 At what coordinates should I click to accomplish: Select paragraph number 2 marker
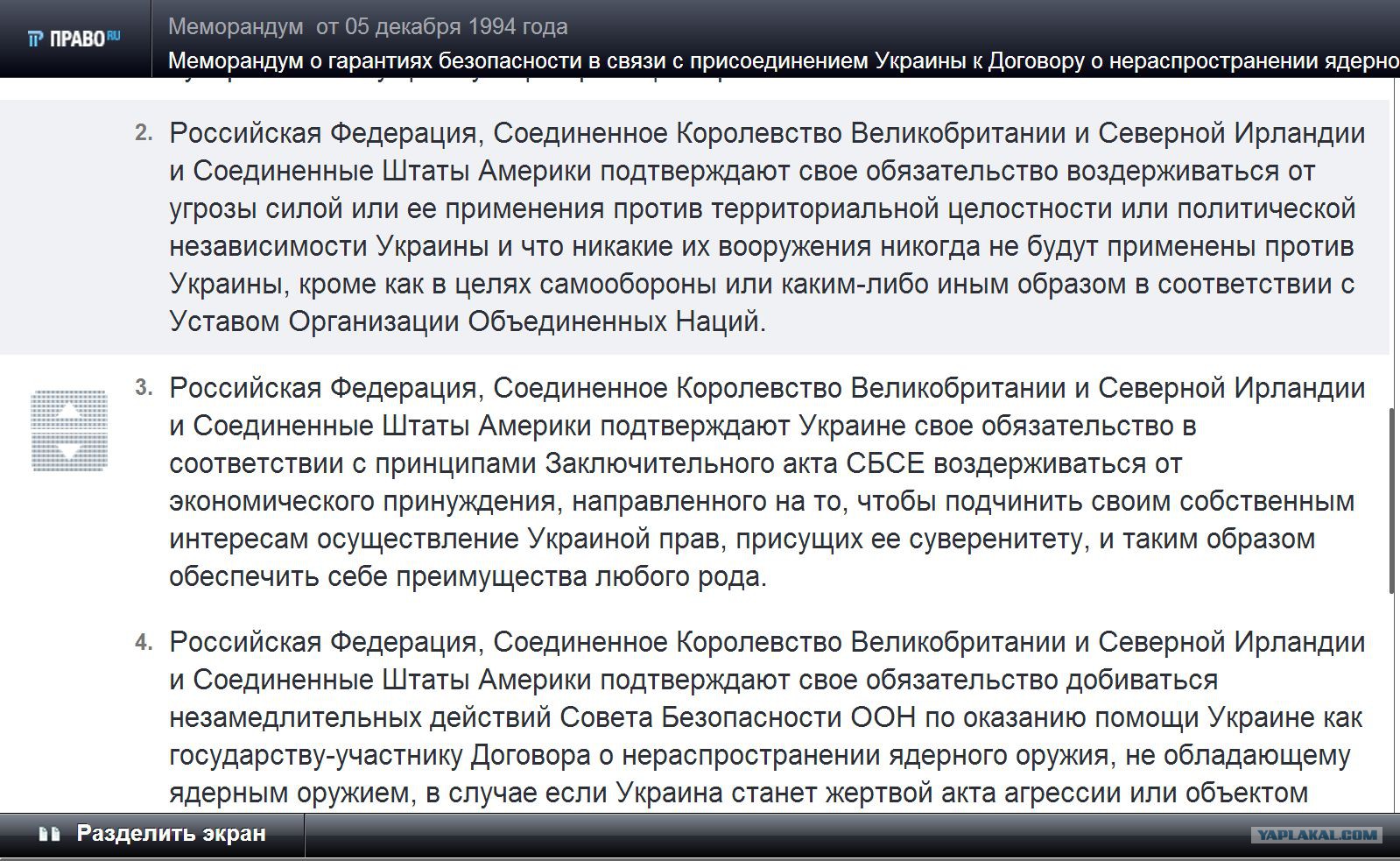(x=144, y=133)
